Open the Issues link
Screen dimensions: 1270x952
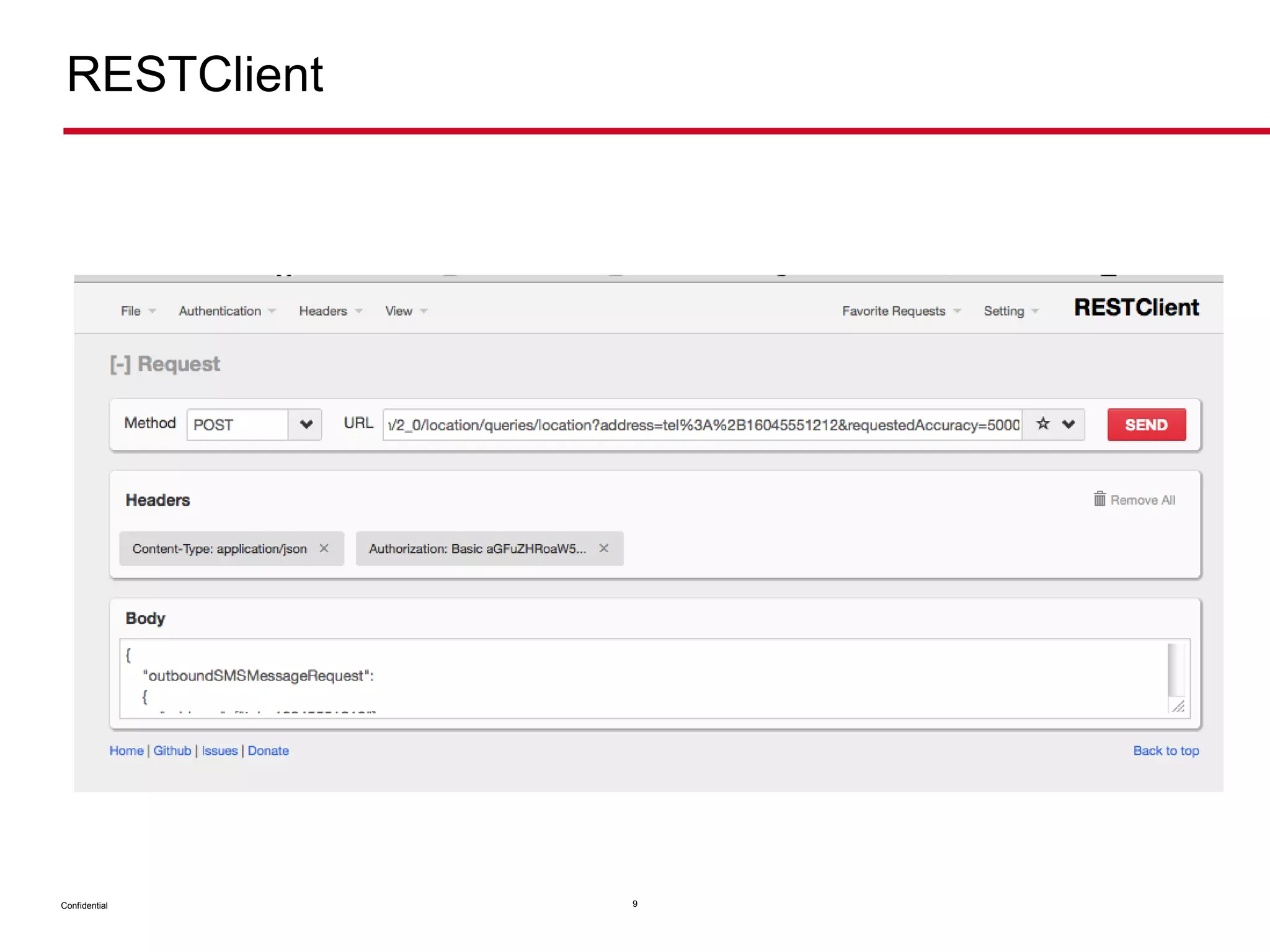tap(220, 751)
